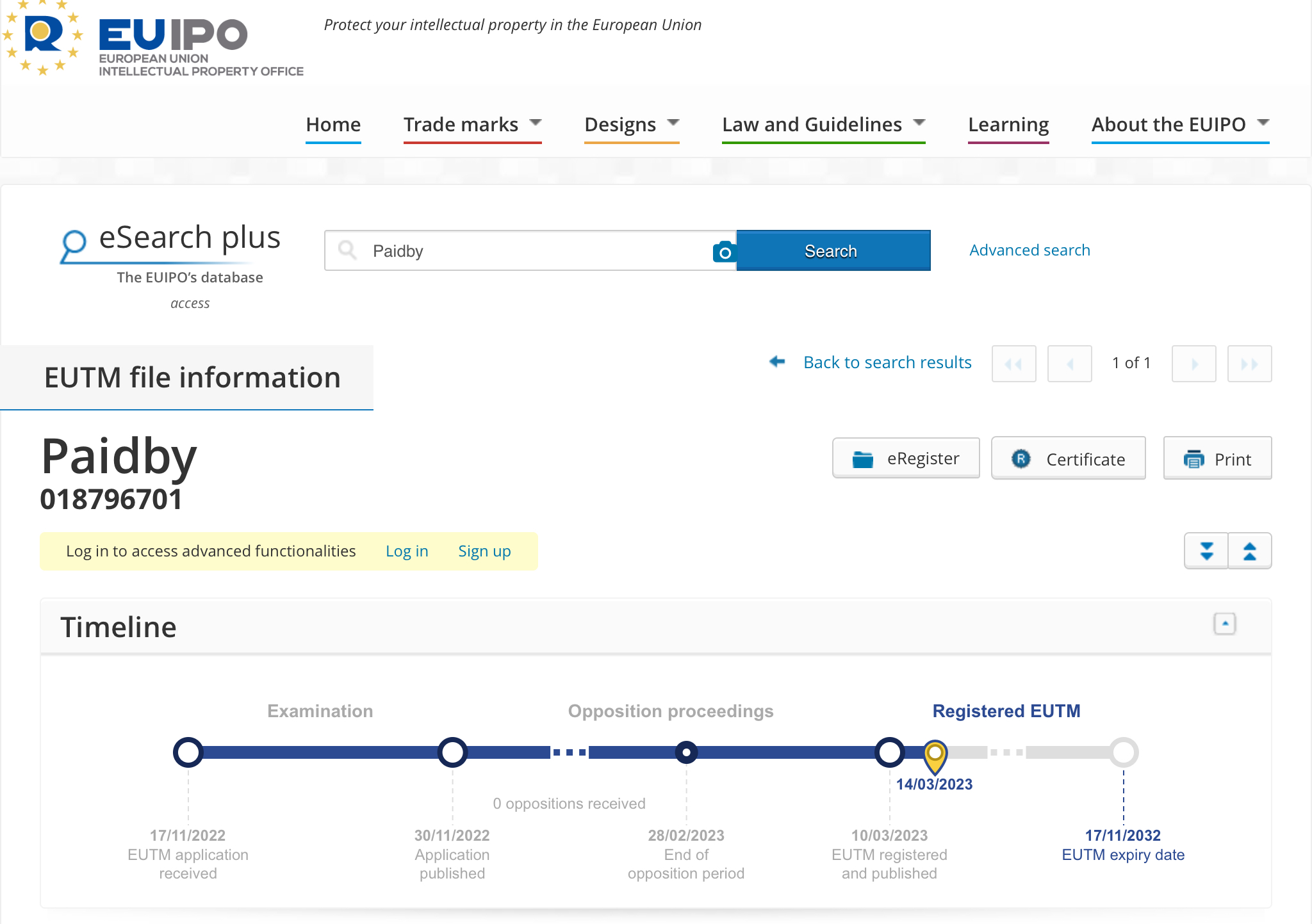The height and width of the screenshot is (924, 1312).
Task: Open the Learning menu item
Action: pyautogui.click(x=1008, y=124)
